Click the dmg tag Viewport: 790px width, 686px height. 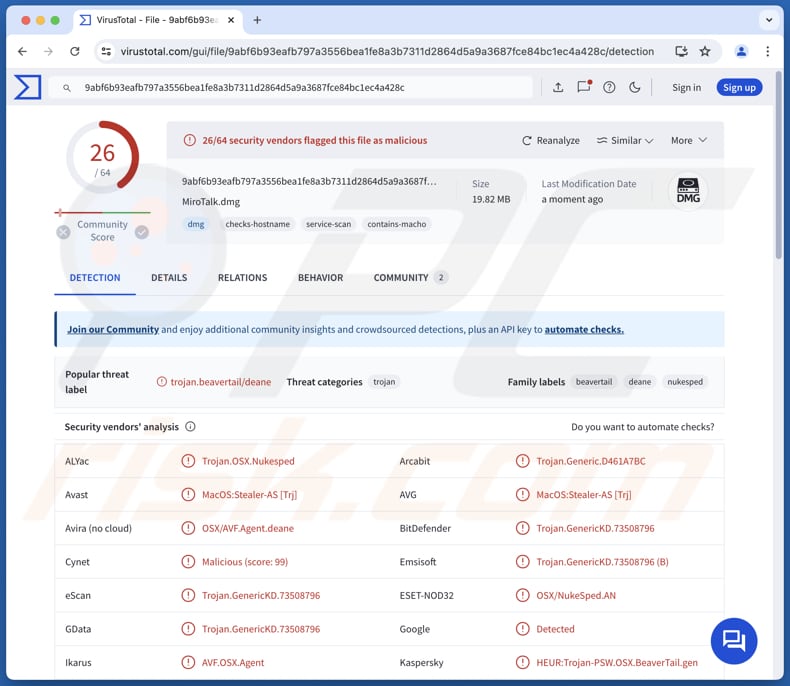(195, 224)
